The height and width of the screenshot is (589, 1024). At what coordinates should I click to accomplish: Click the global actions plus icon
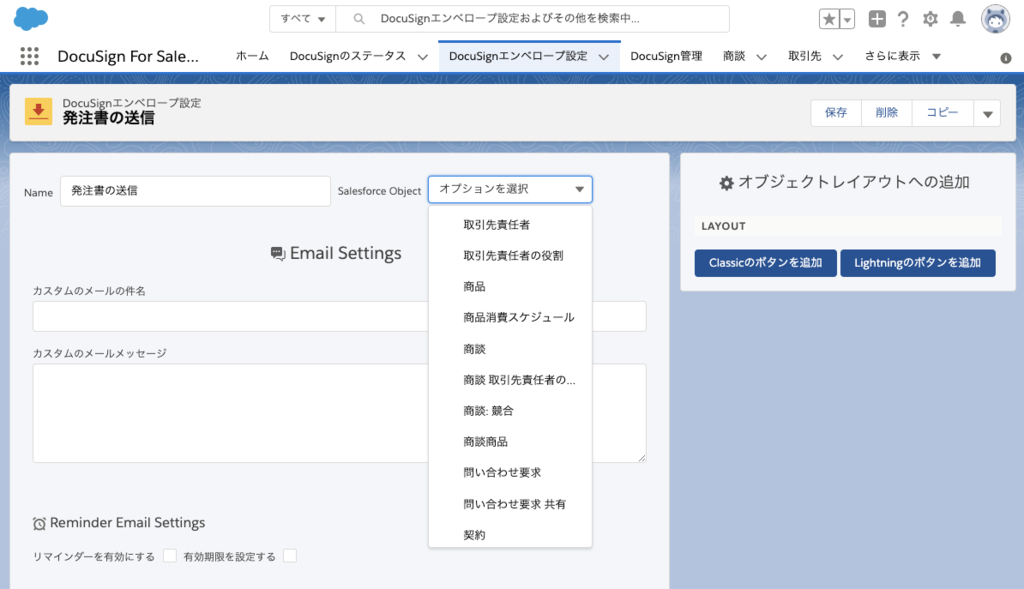877,19
